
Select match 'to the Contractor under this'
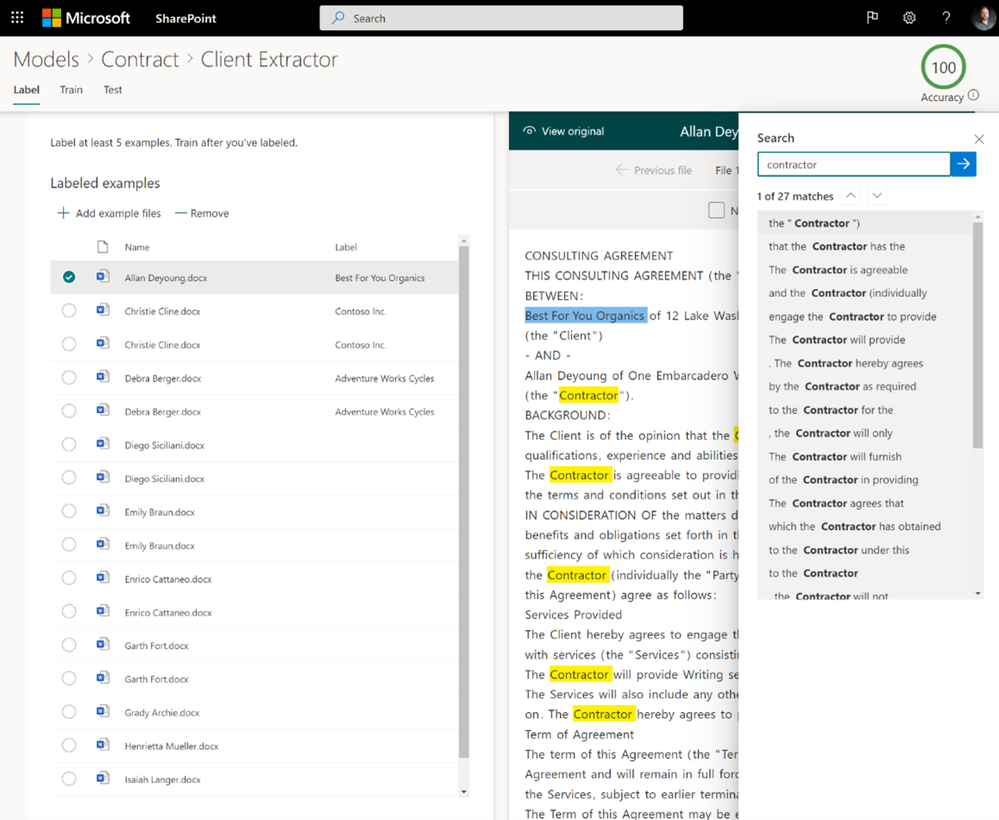838,550
